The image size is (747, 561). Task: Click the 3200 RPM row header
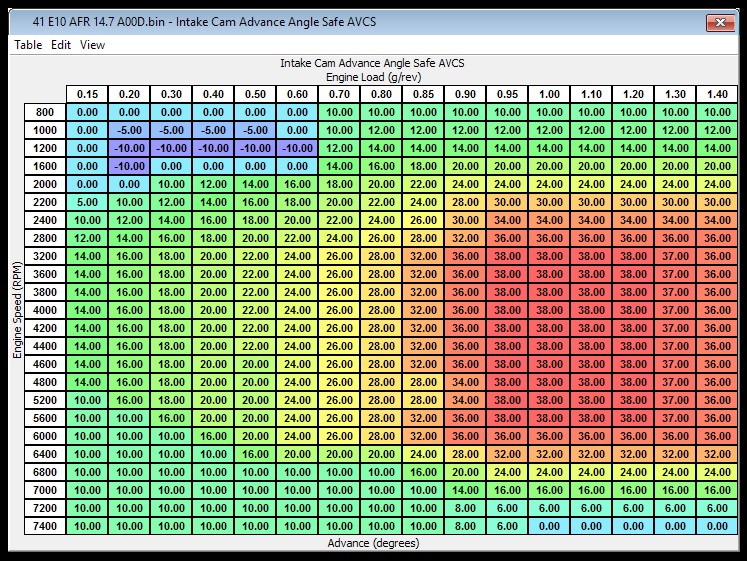45,256
